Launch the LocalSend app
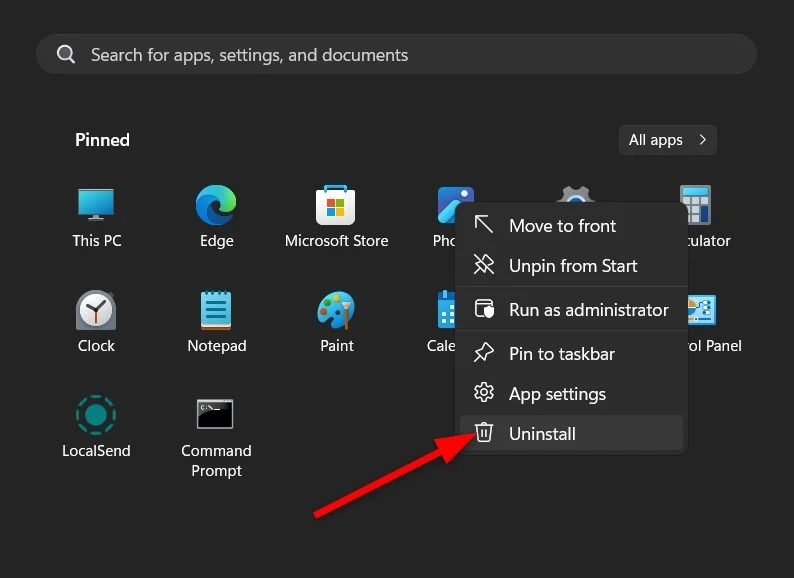 pos(97,416)
